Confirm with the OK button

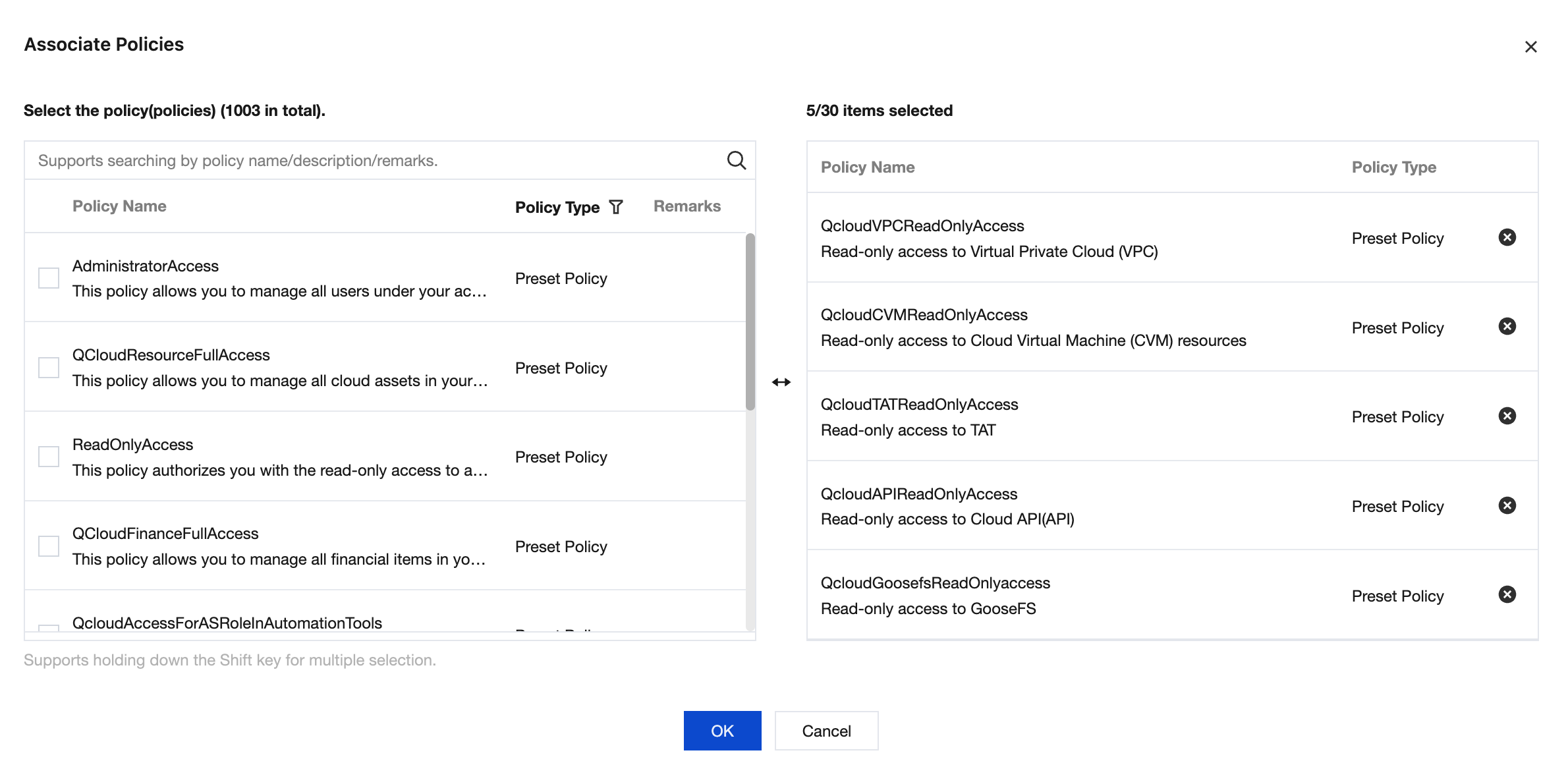coord(722,731)
